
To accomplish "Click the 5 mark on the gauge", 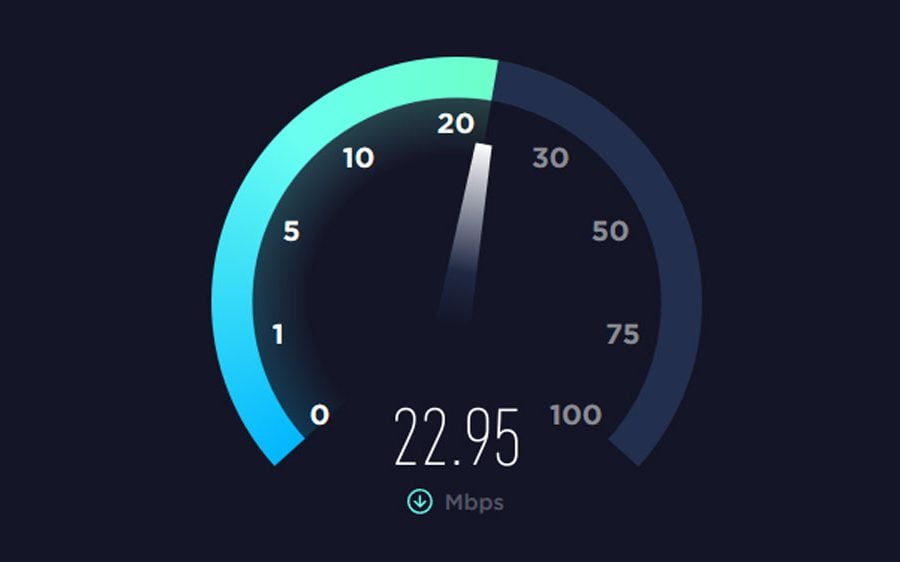I will click(x=291, y=231).
